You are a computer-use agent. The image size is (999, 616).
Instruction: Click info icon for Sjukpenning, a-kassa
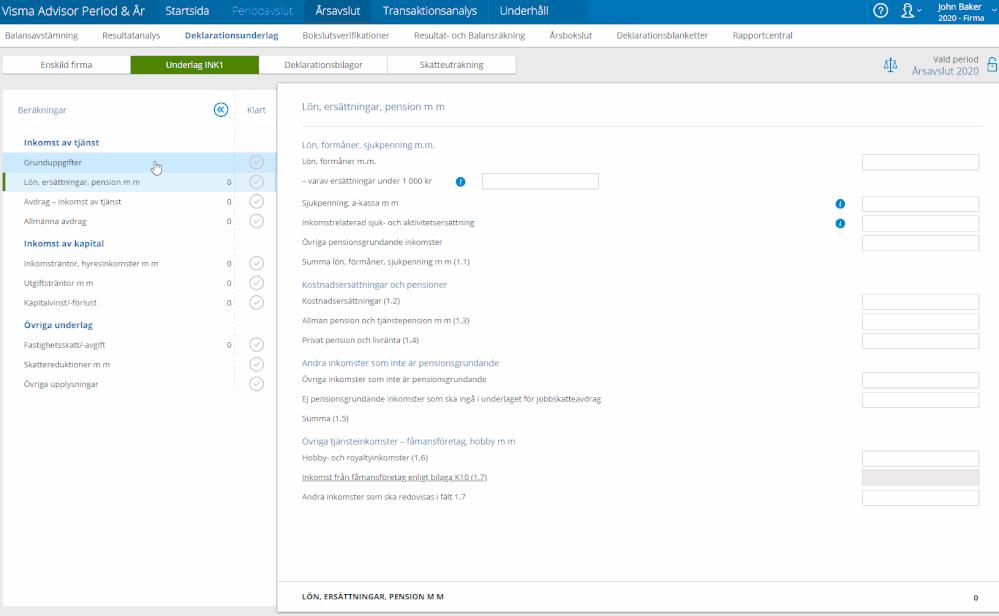point(840,203)
